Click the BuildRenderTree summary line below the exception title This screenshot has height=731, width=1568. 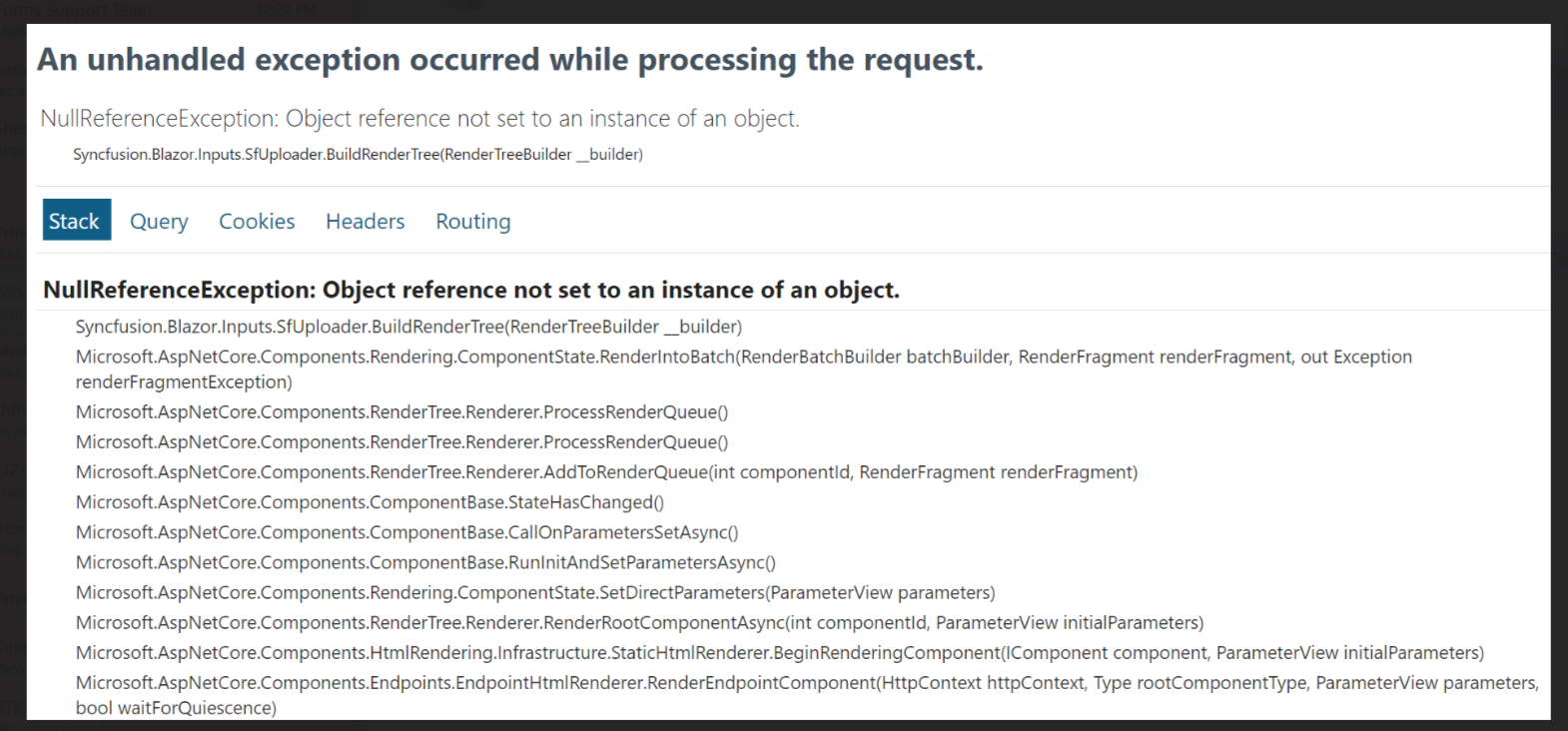click(x=358, y=155)
